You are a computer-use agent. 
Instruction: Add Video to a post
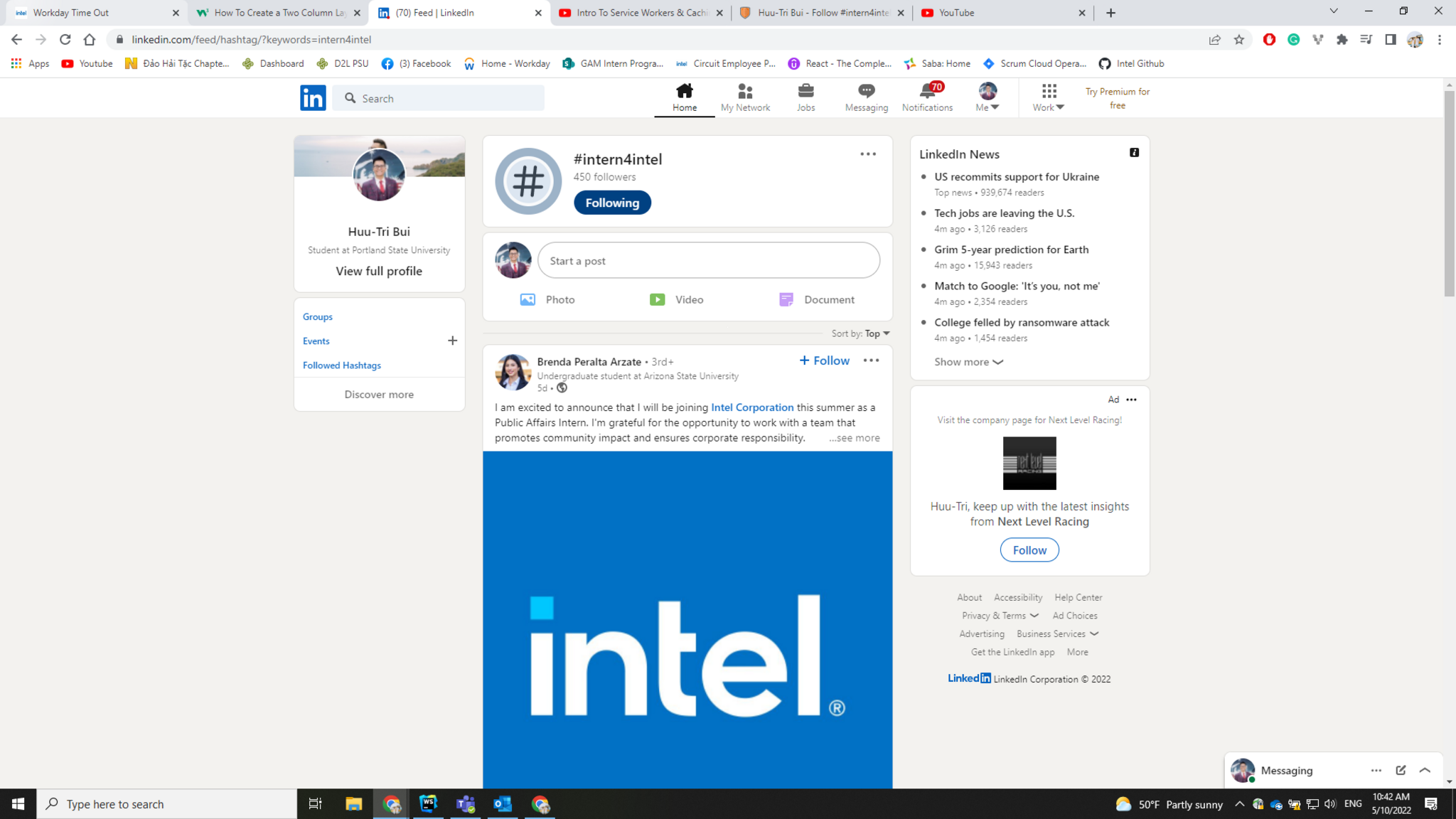[676, 299]
